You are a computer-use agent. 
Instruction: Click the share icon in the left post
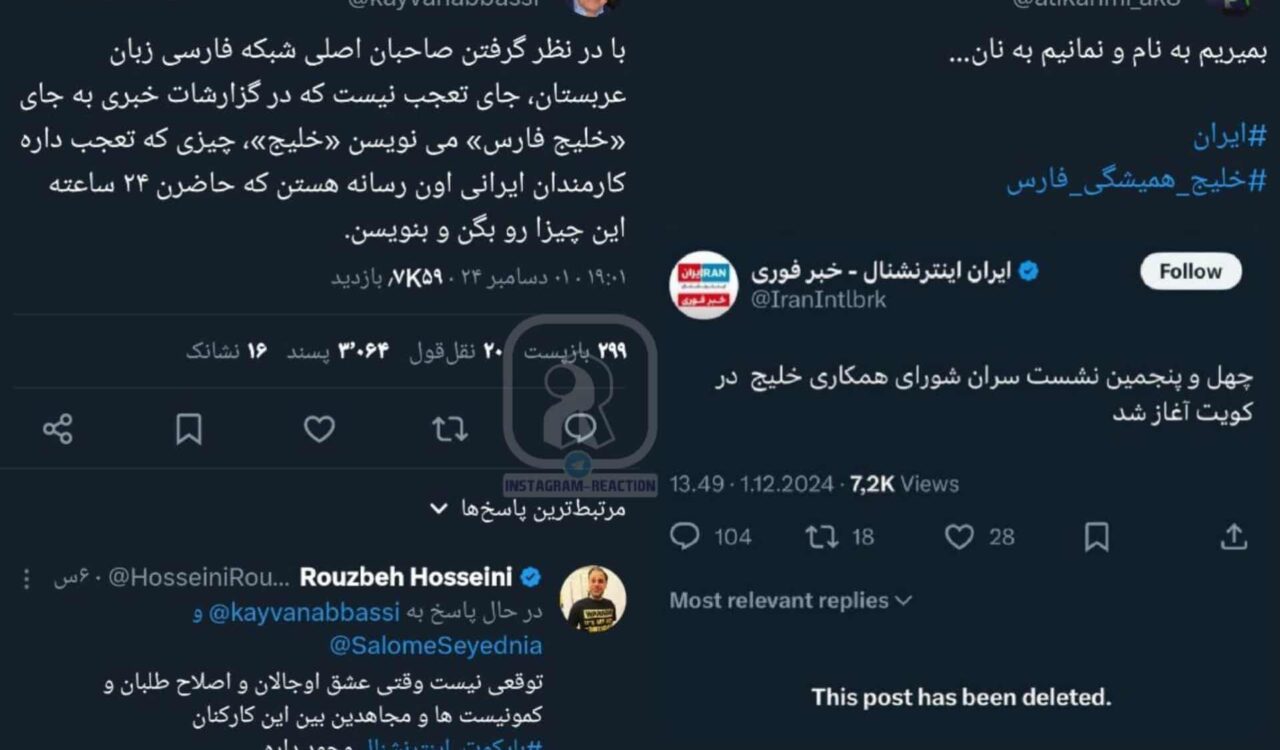tap(58, 429)
